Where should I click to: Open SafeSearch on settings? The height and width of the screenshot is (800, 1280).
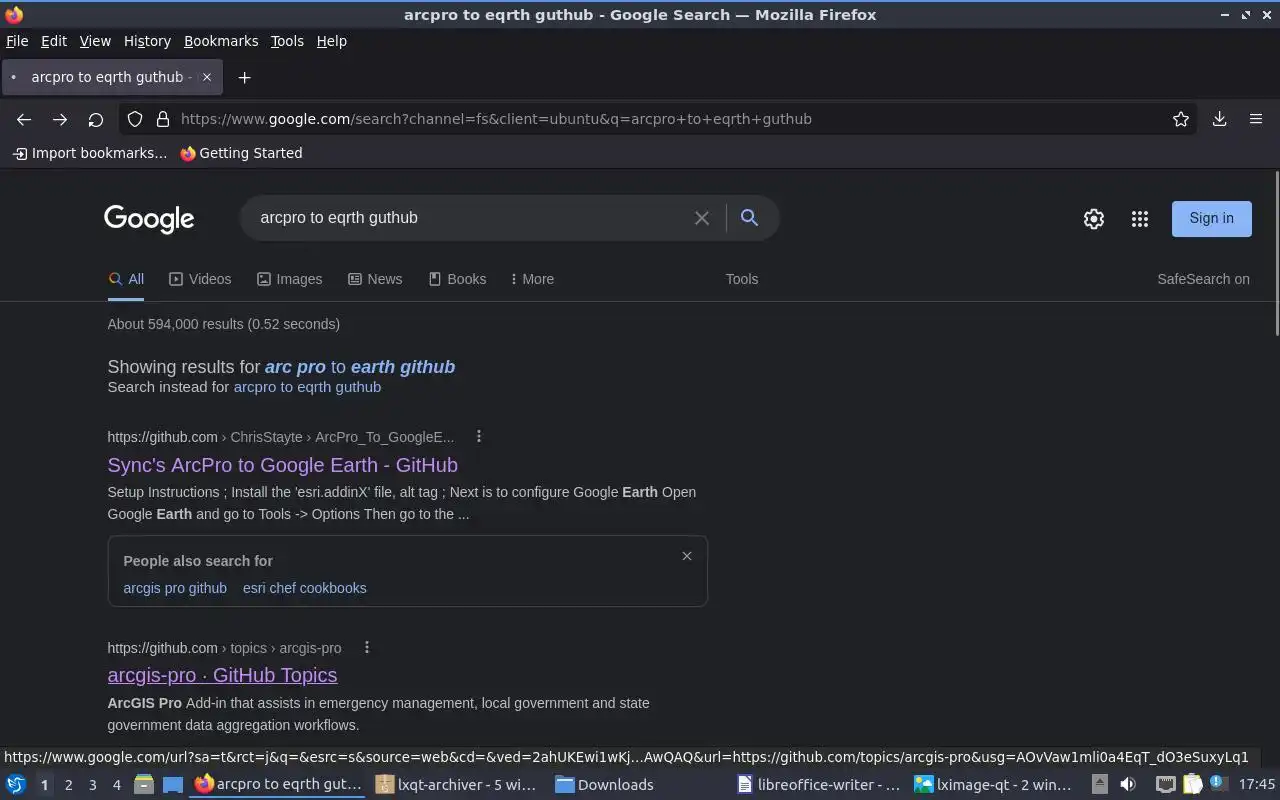[x=1203, y=279]
